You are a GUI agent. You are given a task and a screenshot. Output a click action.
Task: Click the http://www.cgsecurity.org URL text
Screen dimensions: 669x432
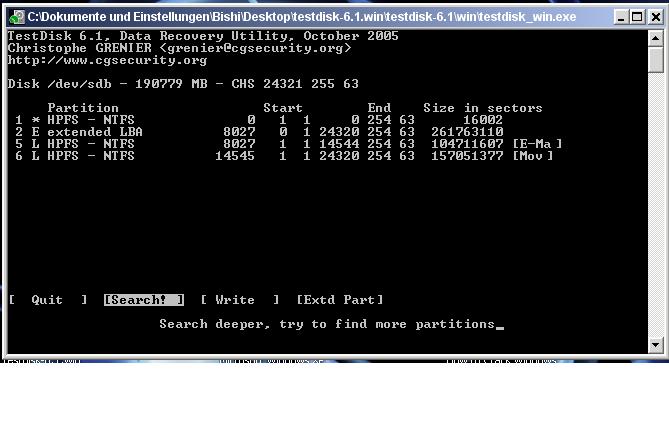pos(107,60)
